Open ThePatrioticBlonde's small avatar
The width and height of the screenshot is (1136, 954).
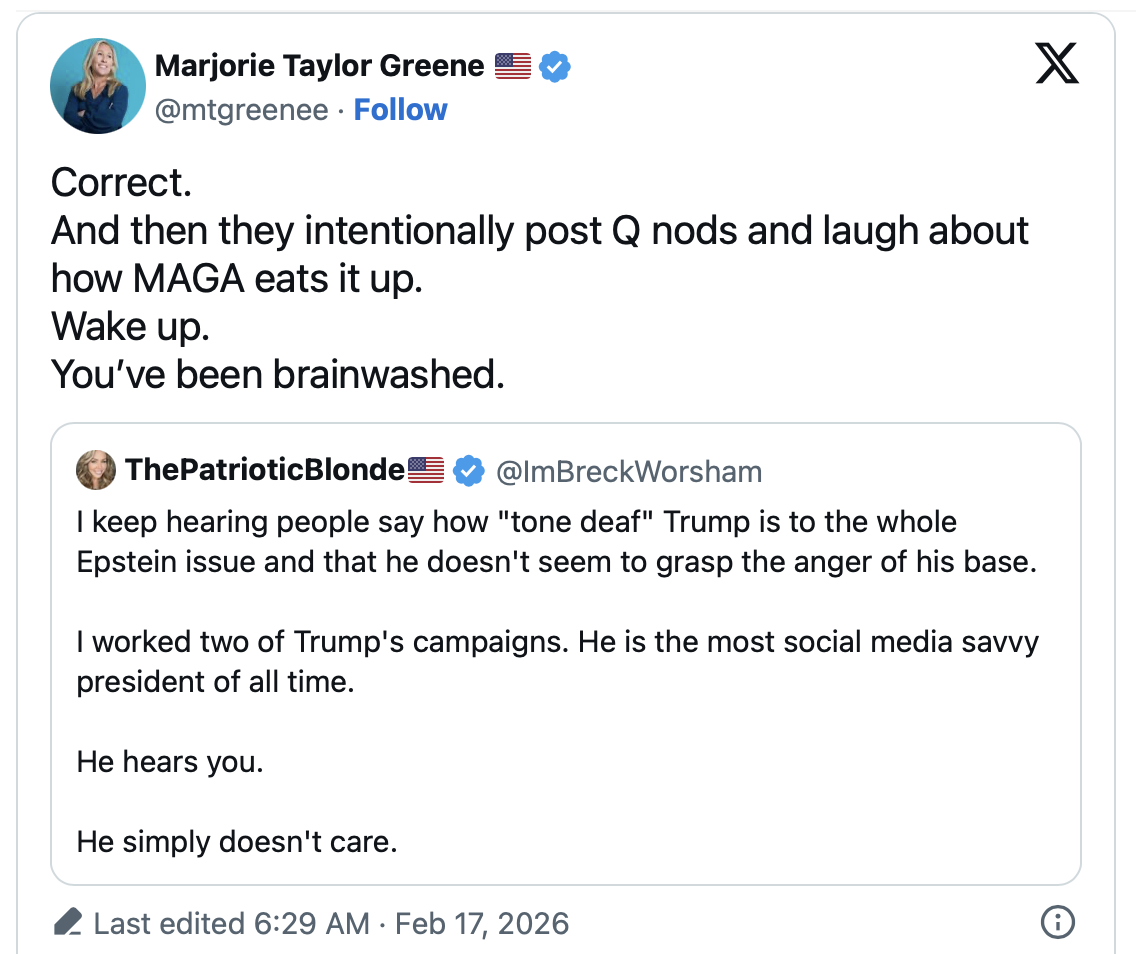tap(96, 470)
